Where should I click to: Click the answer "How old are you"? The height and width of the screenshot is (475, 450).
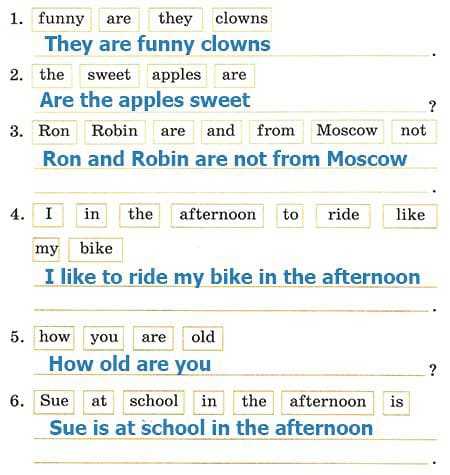(x=130, y=364)
